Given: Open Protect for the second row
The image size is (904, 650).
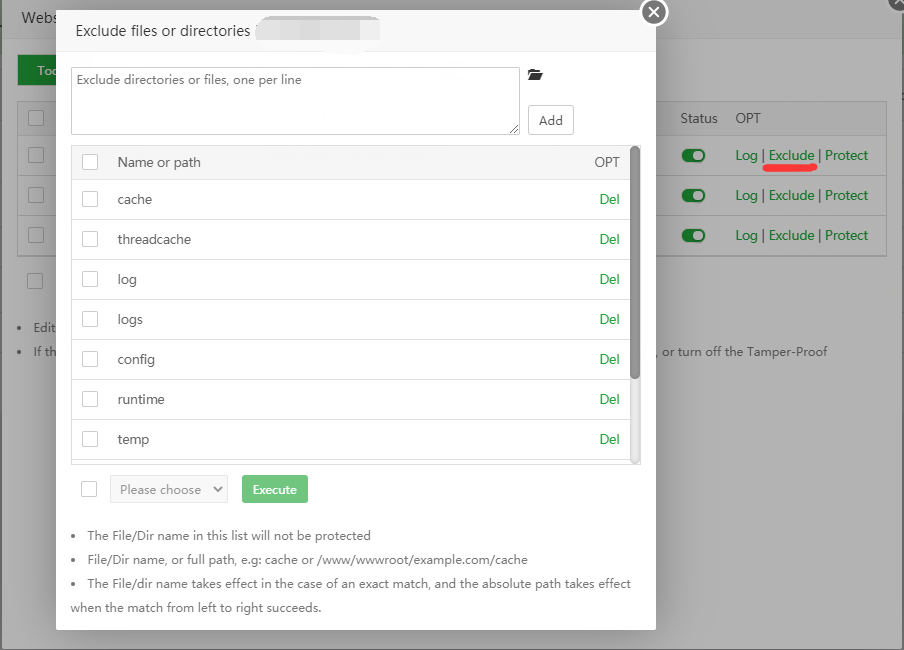Looking at the screenshot, I should [x=846, y=196].
